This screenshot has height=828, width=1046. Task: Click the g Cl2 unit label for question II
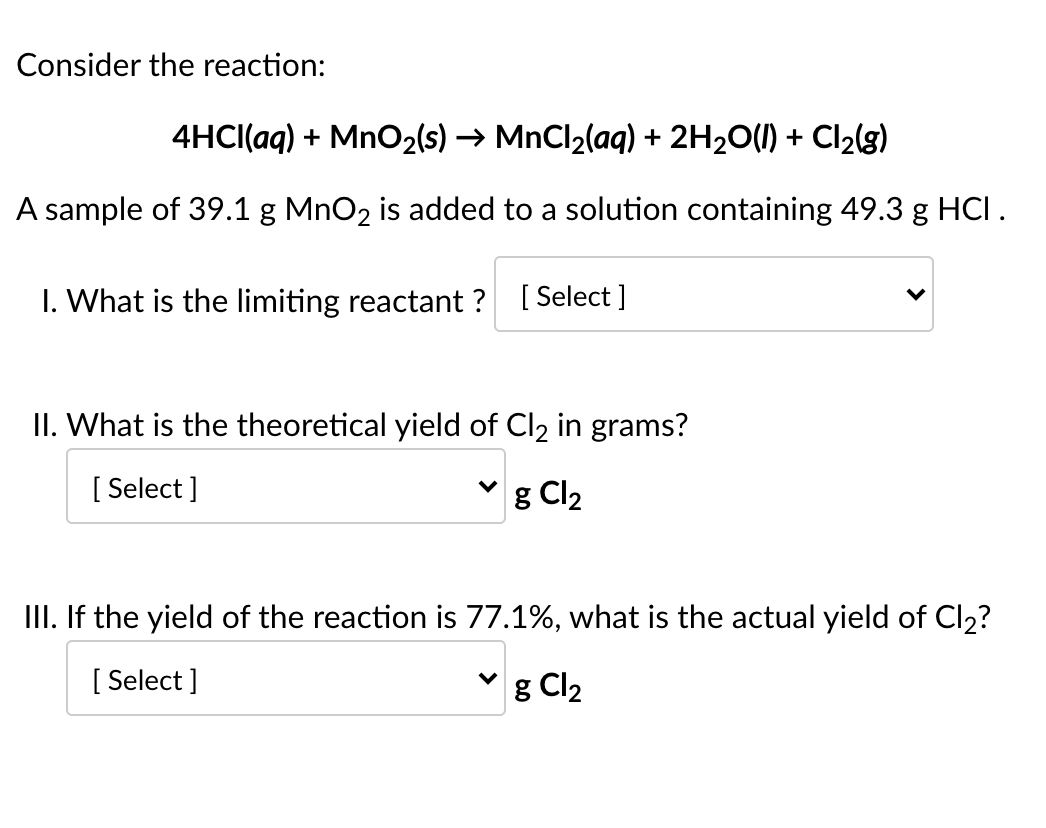tap(548, 495)
